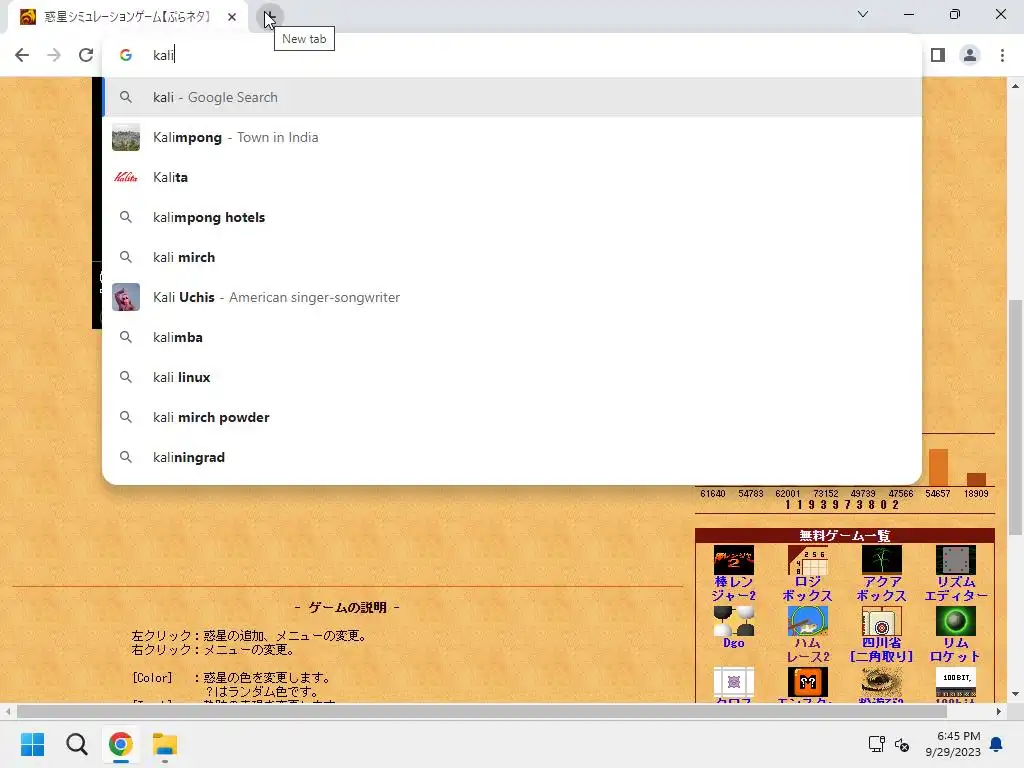Click the リムロケット text link
Image resolution: width=1024 pixels, height=768 pixels.
point(955,650)
